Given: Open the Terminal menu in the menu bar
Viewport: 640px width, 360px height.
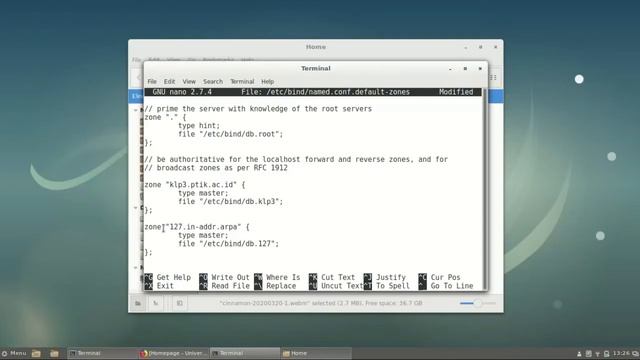Looking at the screenshot, I should [242, 82].
